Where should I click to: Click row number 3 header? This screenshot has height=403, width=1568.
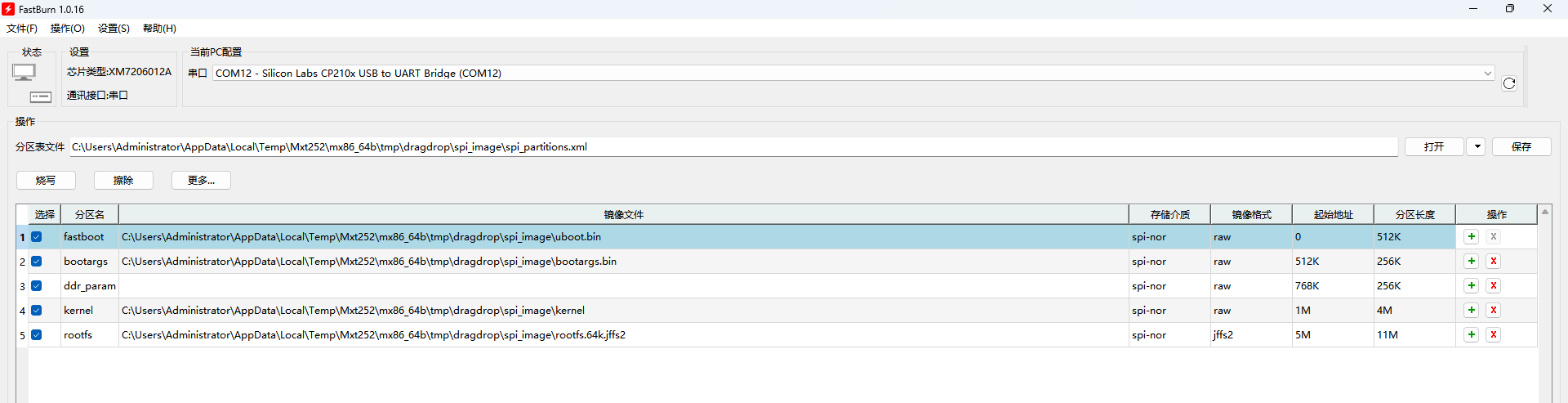coord(23,286)
